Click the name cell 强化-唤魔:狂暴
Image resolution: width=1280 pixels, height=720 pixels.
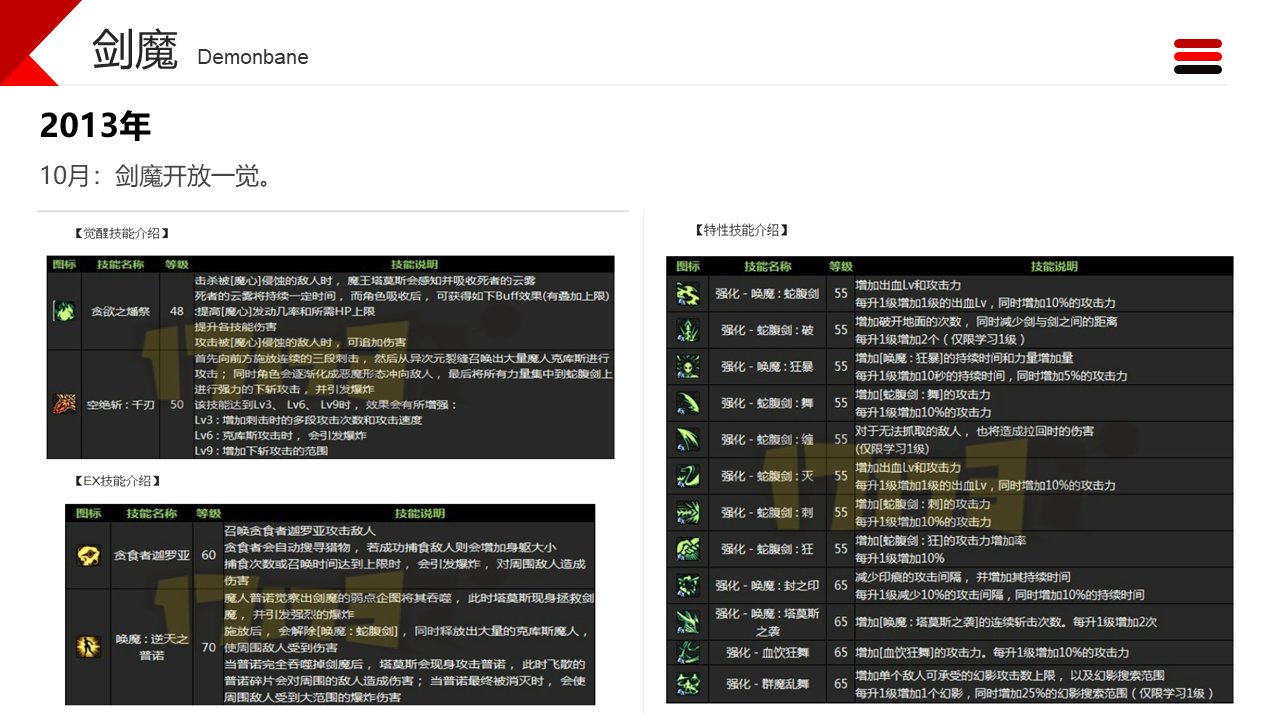(767, 367)
